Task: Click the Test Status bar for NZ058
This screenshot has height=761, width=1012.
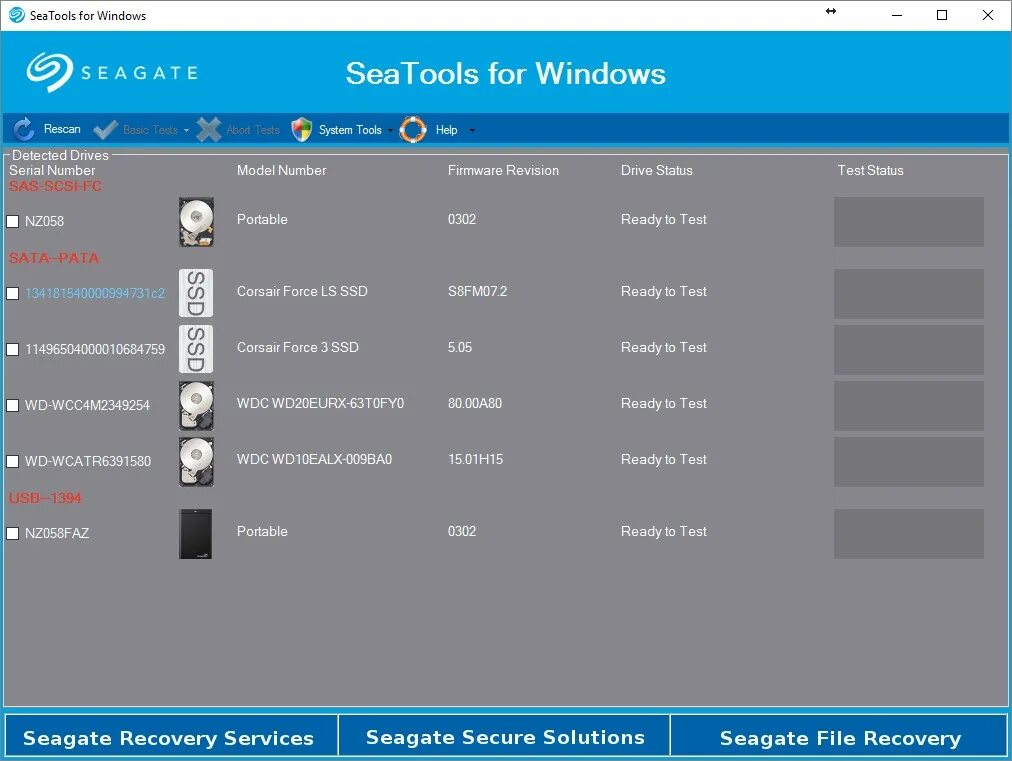Action: click(x=909, y=221)
